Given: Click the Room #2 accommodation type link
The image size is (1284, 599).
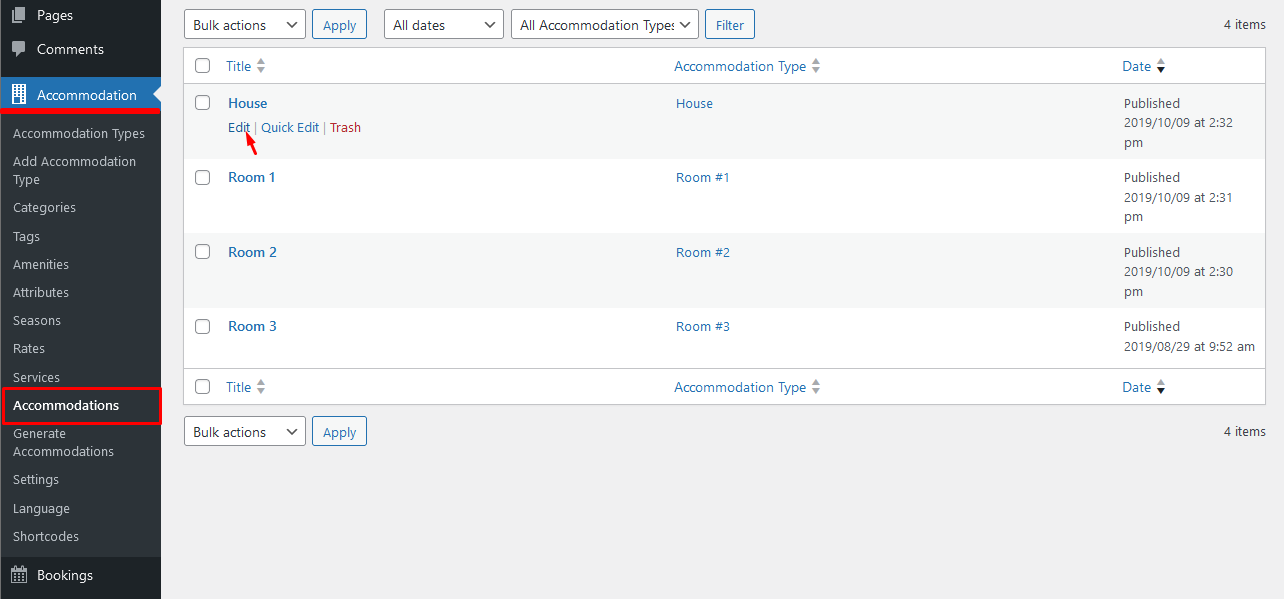Looking at the screenshot, I should point(703,252).
